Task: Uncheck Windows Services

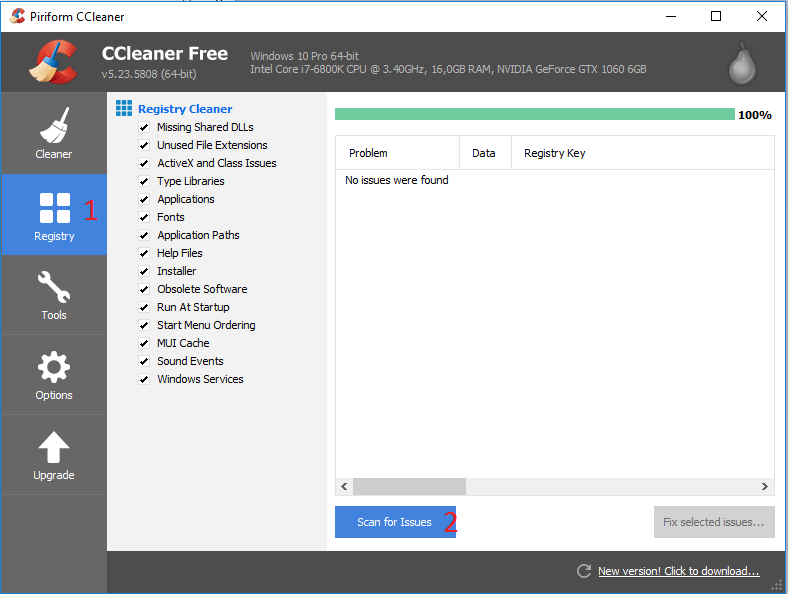Action: [x=144, y=379]
